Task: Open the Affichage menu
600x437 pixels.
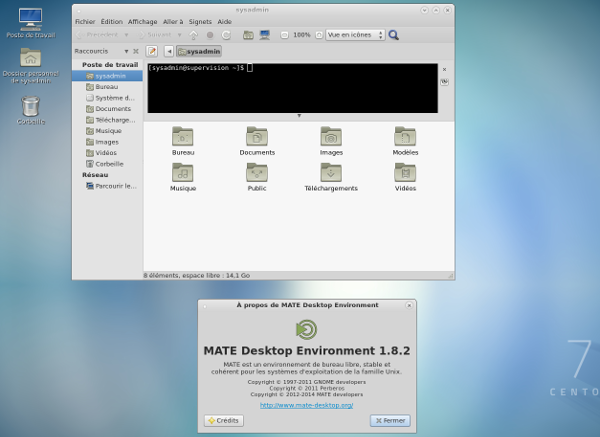Action: coord(142,21)
